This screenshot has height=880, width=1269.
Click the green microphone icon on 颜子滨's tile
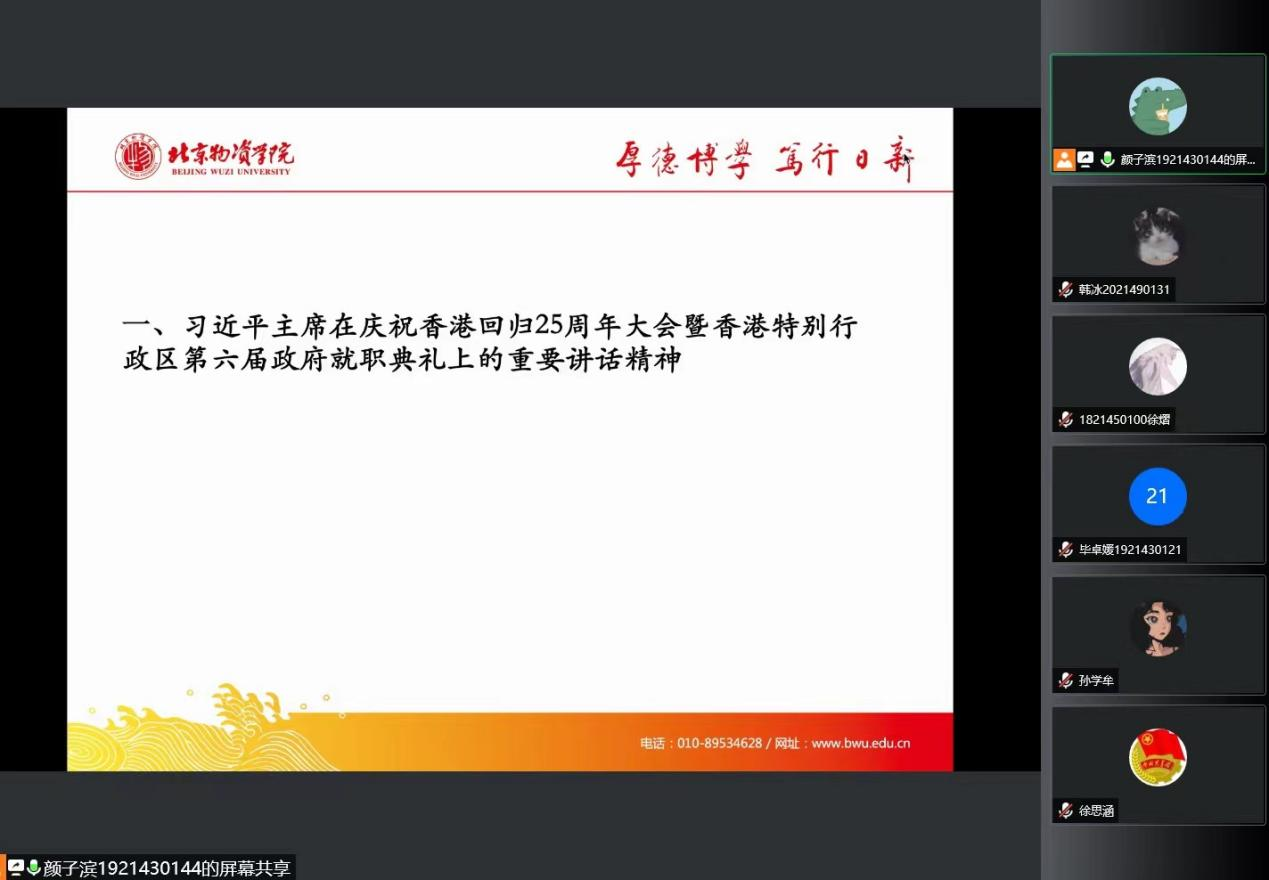pyautogui.click(x=1107, y=159)
